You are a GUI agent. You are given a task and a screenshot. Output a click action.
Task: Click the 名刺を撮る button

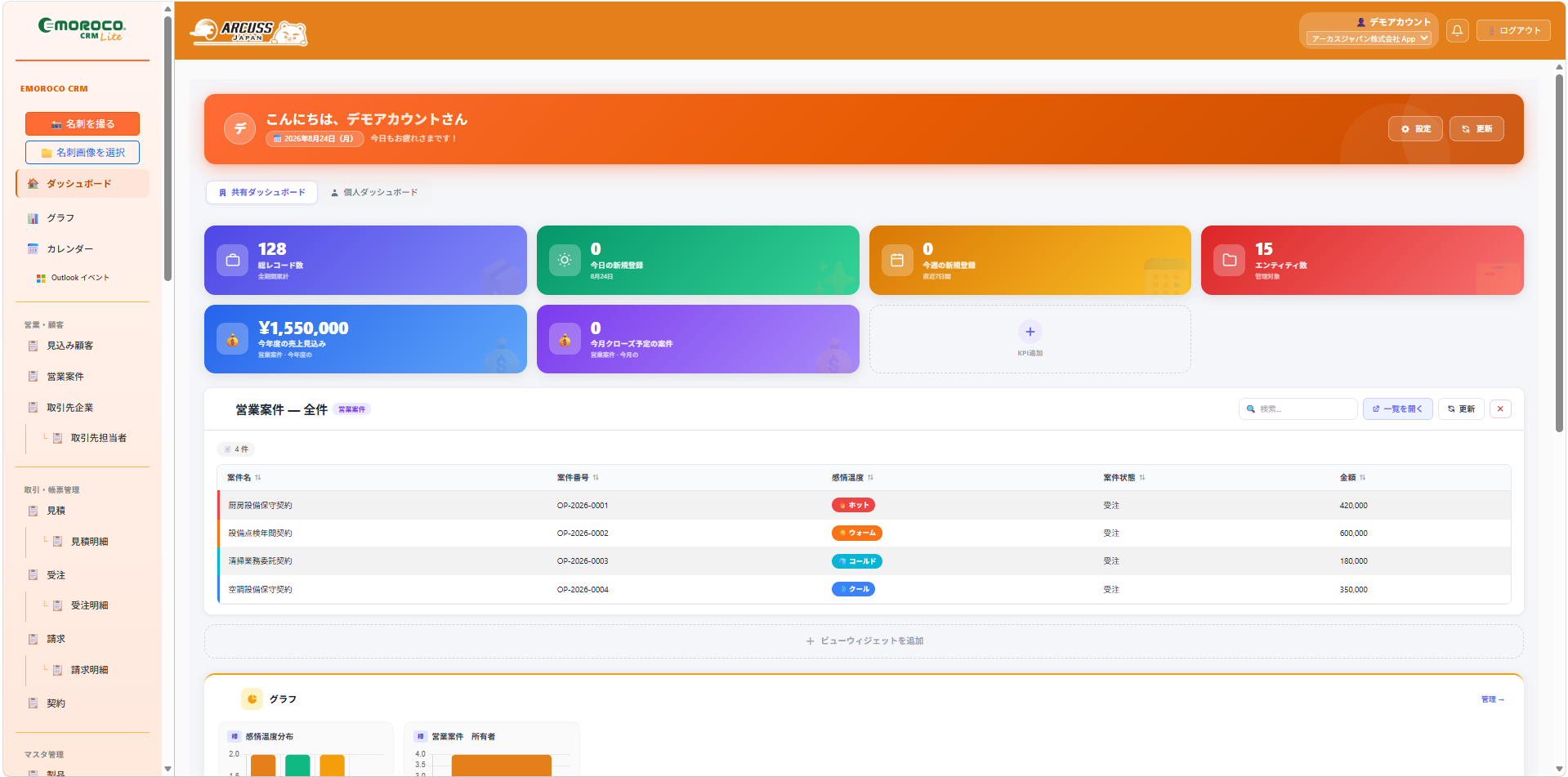tap(83, 124)
